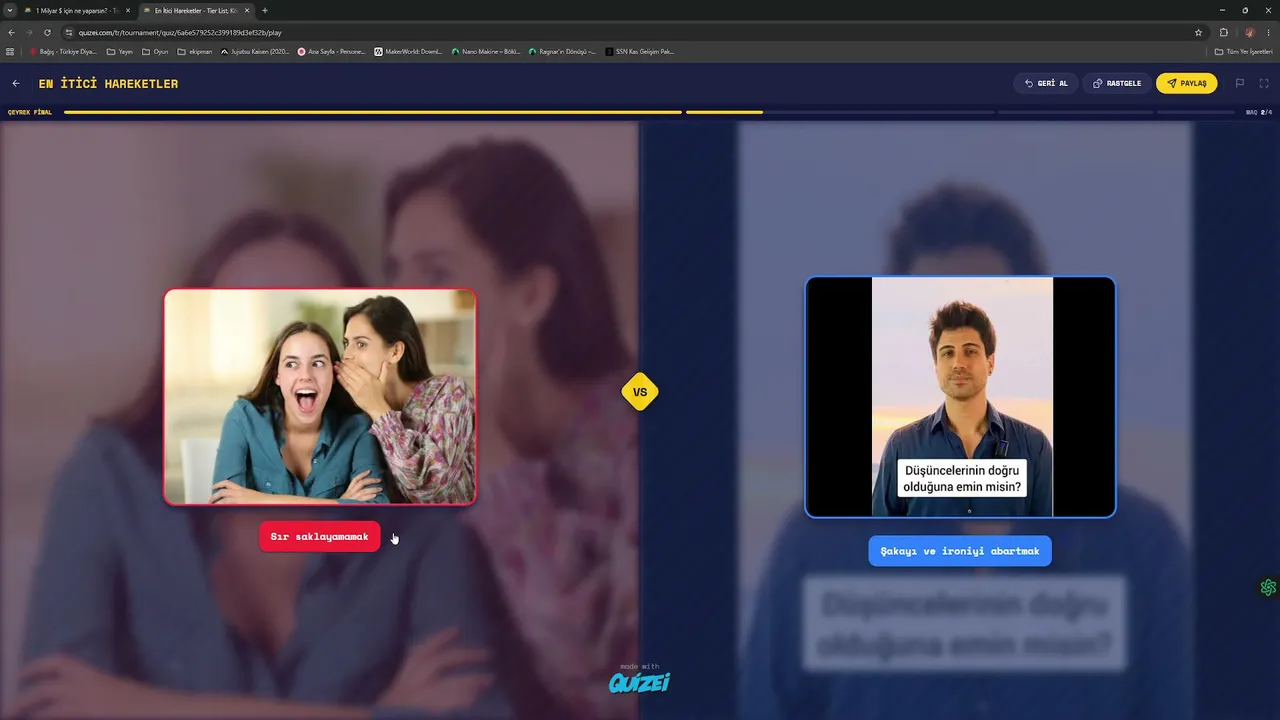Click the 'En İtici Hareketler' quiz title

coord(108,84)
